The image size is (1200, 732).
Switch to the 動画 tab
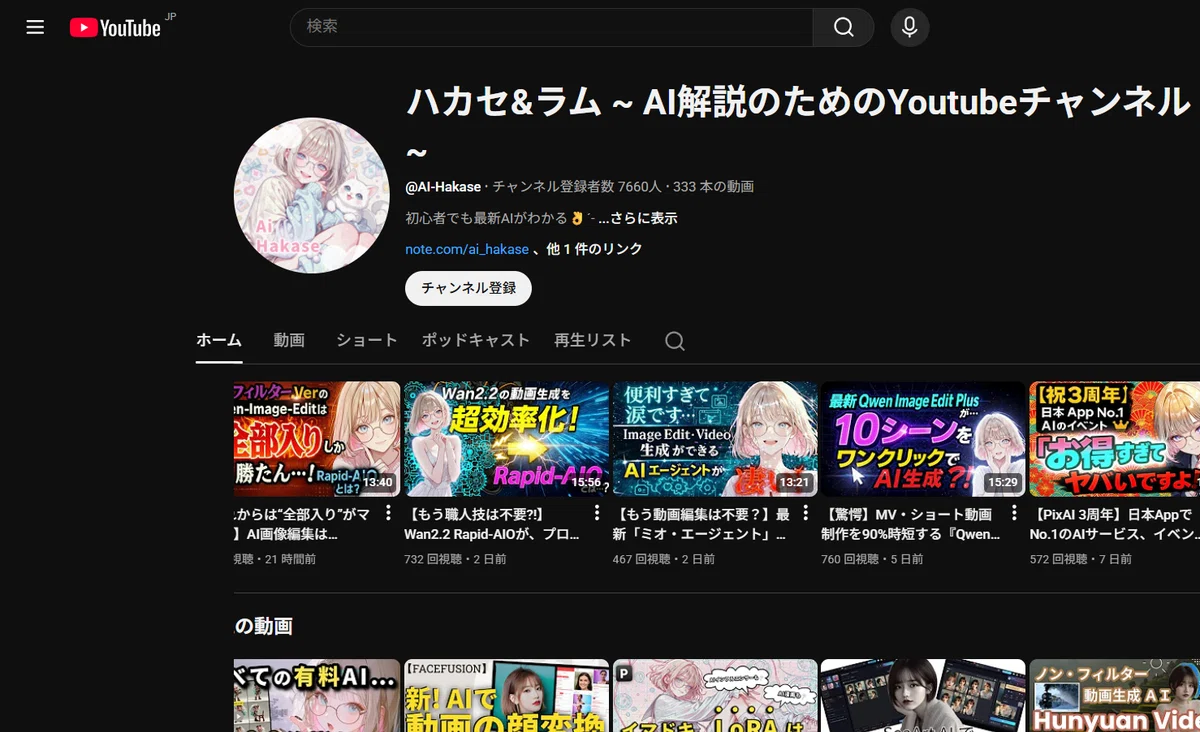point(289,340)
